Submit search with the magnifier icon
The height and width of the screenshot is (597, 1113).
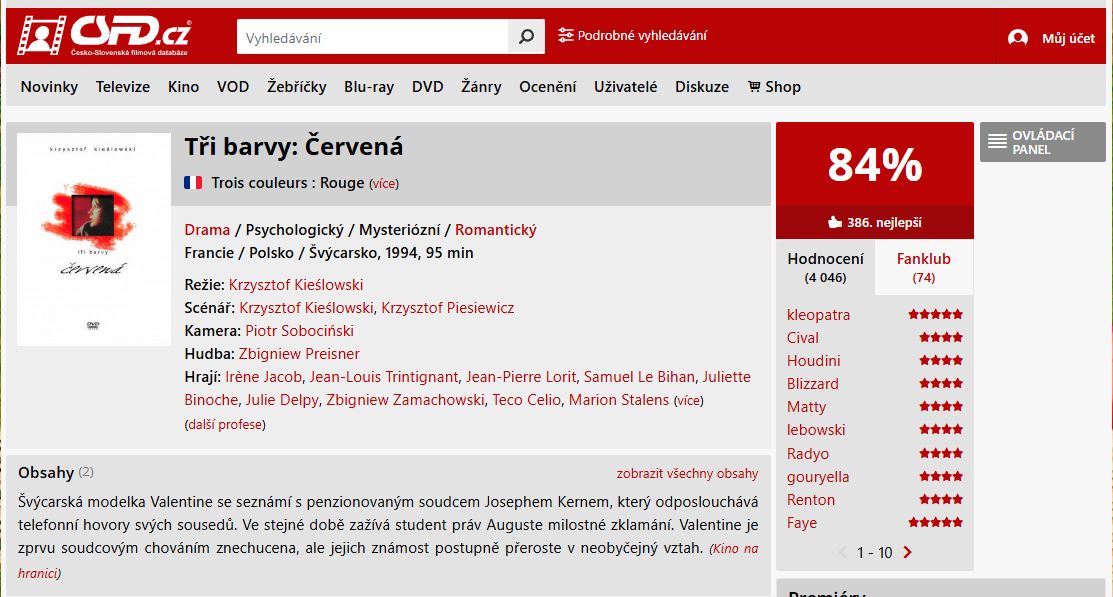526,36
